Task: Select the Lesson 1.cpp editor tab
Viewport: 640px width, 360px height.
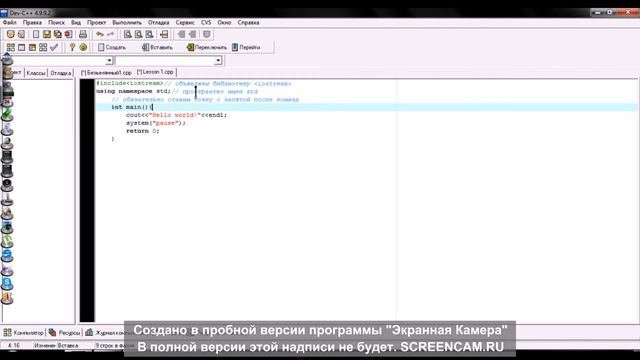Action: (155, 72)
